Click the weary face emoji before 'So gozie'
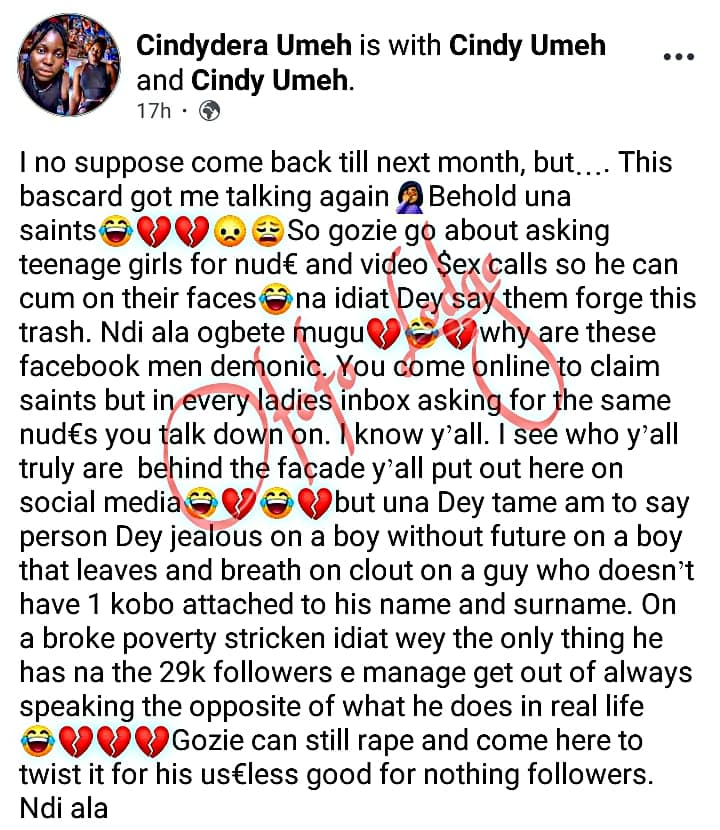Viewport: 720px width, 830px height. click(267, 232)
